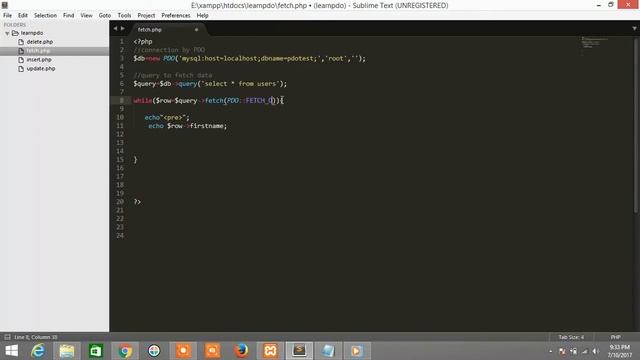The width and height of the screenshot is (640, 360).
Task: Place cursor on the PDO connection line
Action: tap(249, 58)
